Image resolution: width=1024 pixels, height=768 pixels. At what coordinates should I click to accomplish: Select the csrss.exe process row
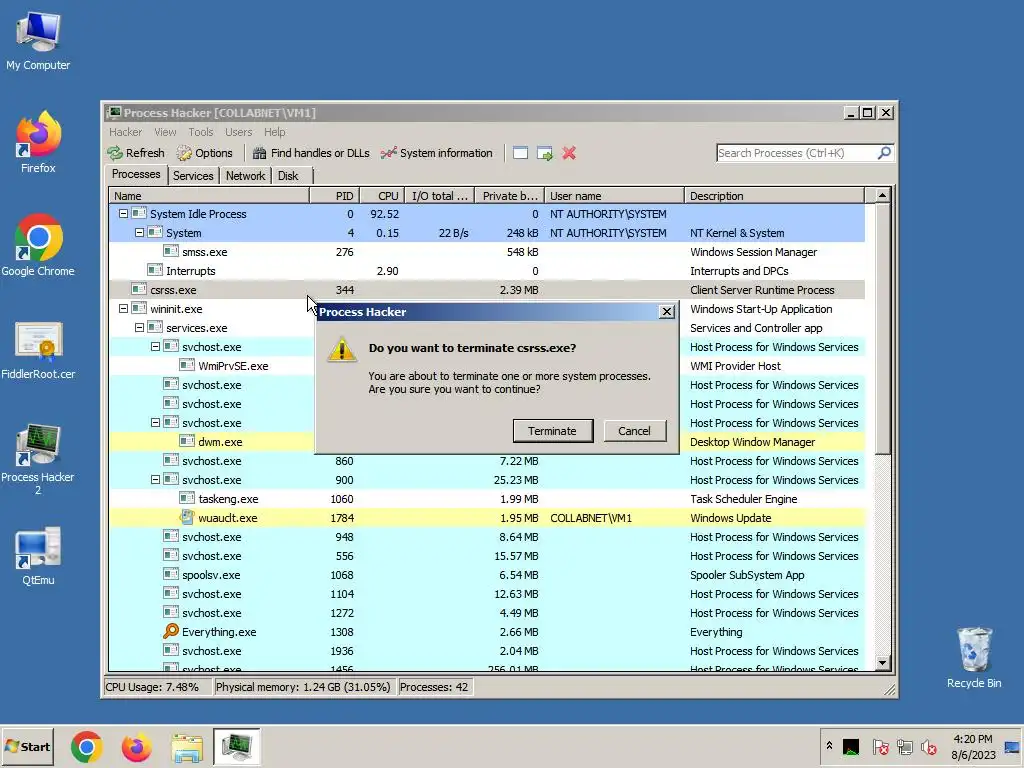point(487,289)
